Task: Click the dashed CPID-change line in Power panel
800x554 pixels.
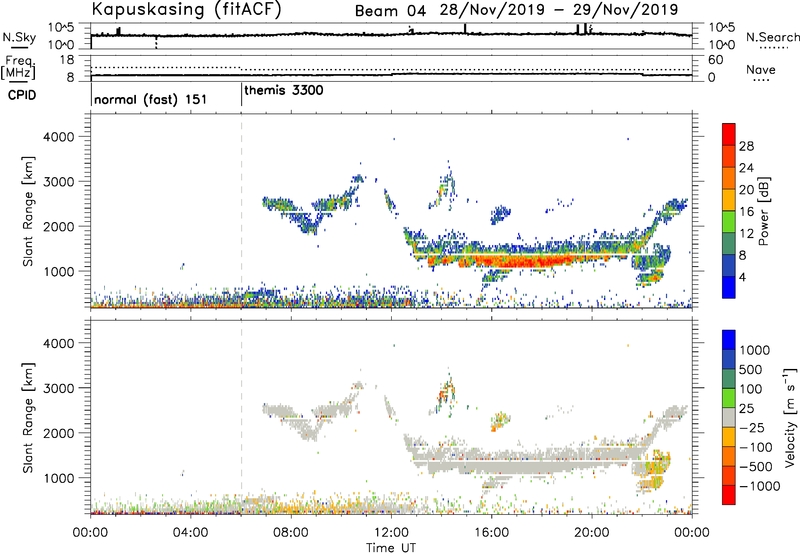Action: tap(241, 211)
